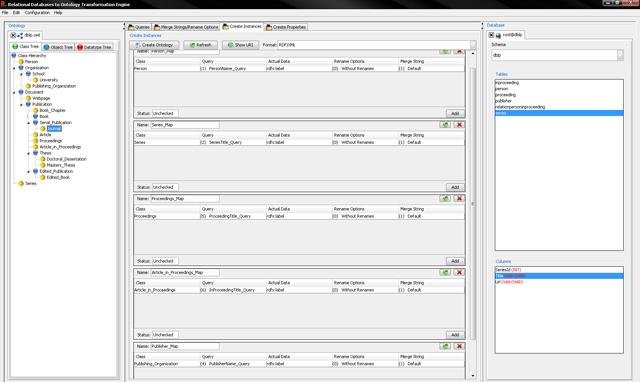Click the Proceedings_Map name field
The height and width of the screenshot is (382, 640).
tap(185, 199)
